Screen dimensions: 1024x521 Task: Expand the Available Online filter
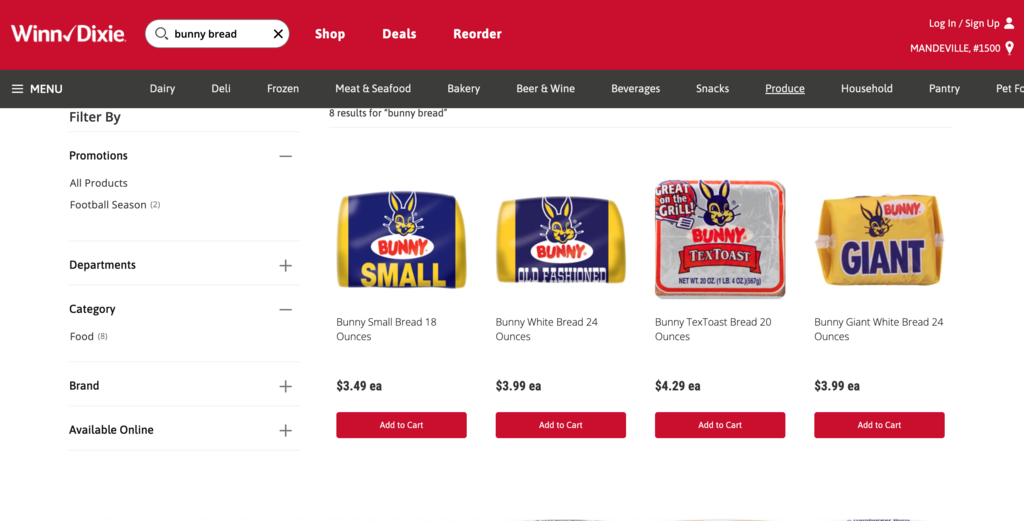[x=285, y=430]
